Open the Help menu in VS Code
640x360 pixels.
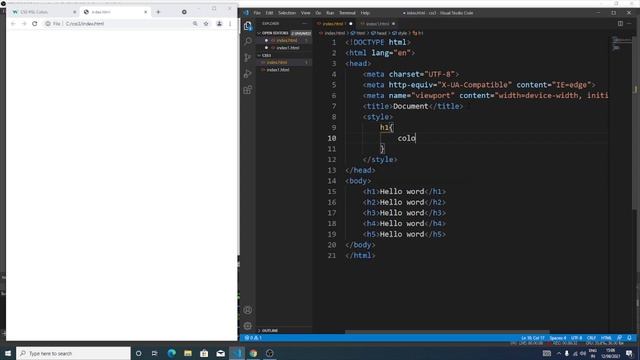click(x=365, y=13)
